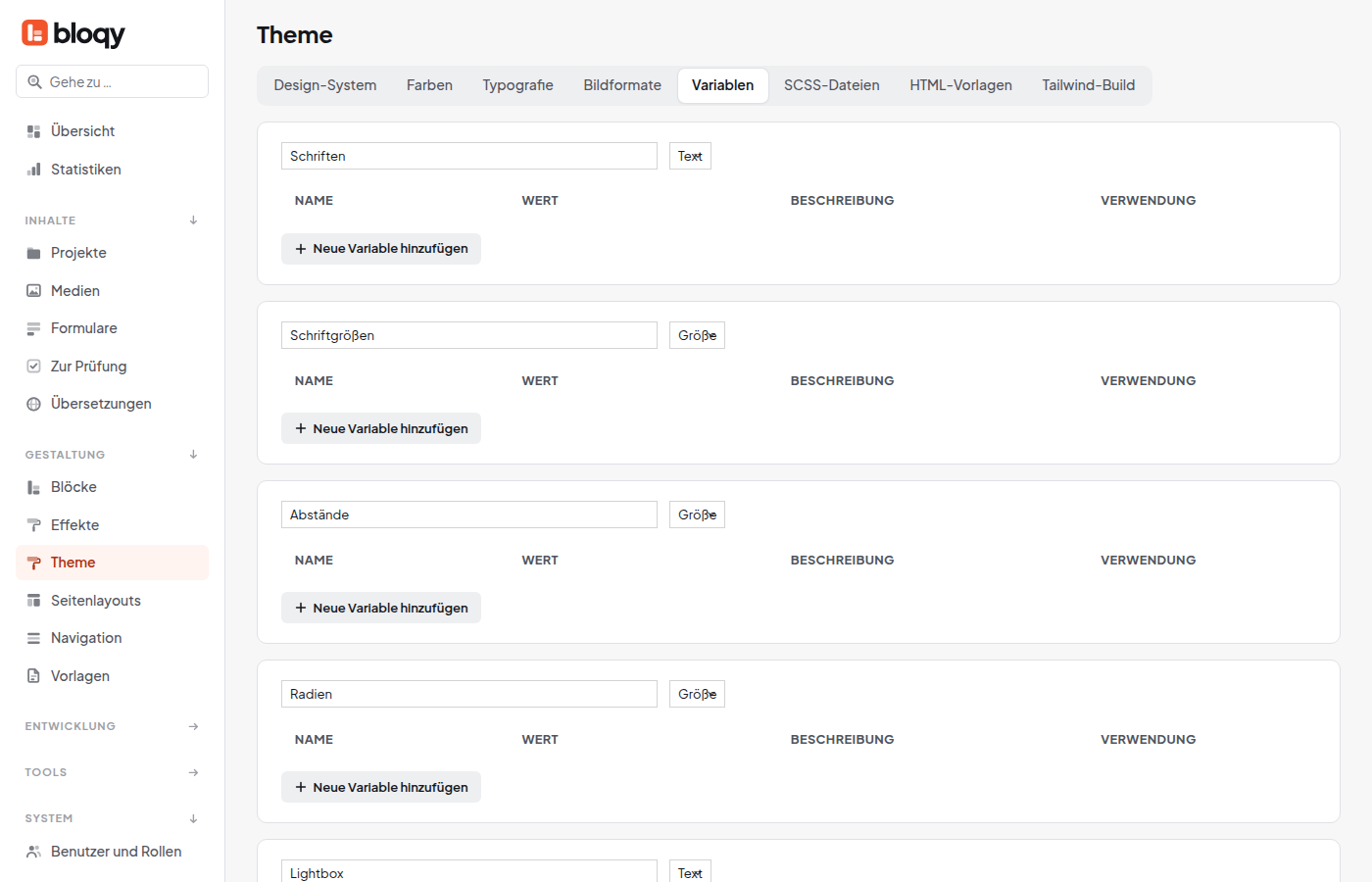Add a new variable to Abstände
Screen dimensions: 1372x882
[381, 608]
